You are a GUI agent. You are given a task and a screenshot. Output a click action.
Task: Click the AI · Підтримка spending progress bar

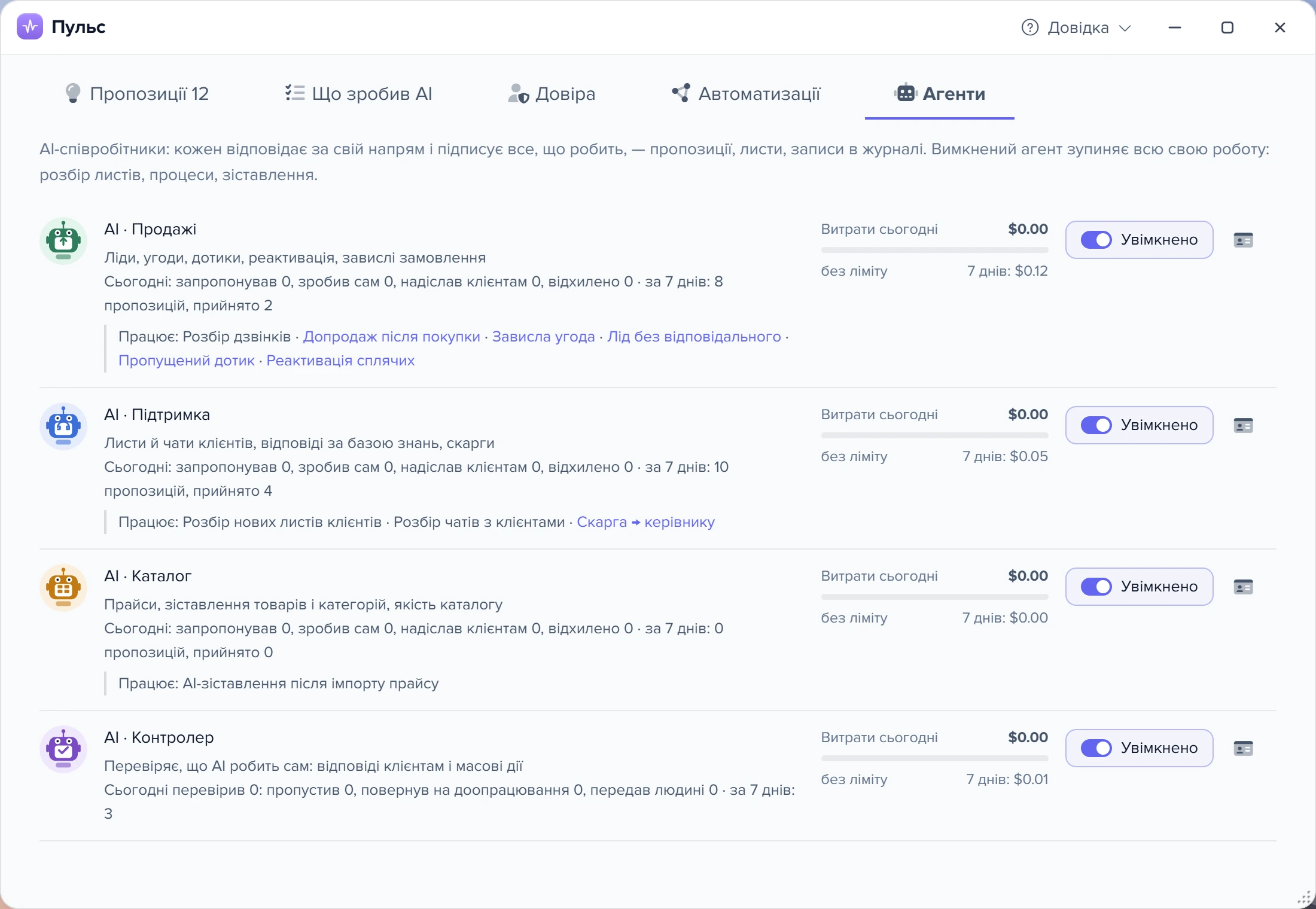(x=934, y=435)
